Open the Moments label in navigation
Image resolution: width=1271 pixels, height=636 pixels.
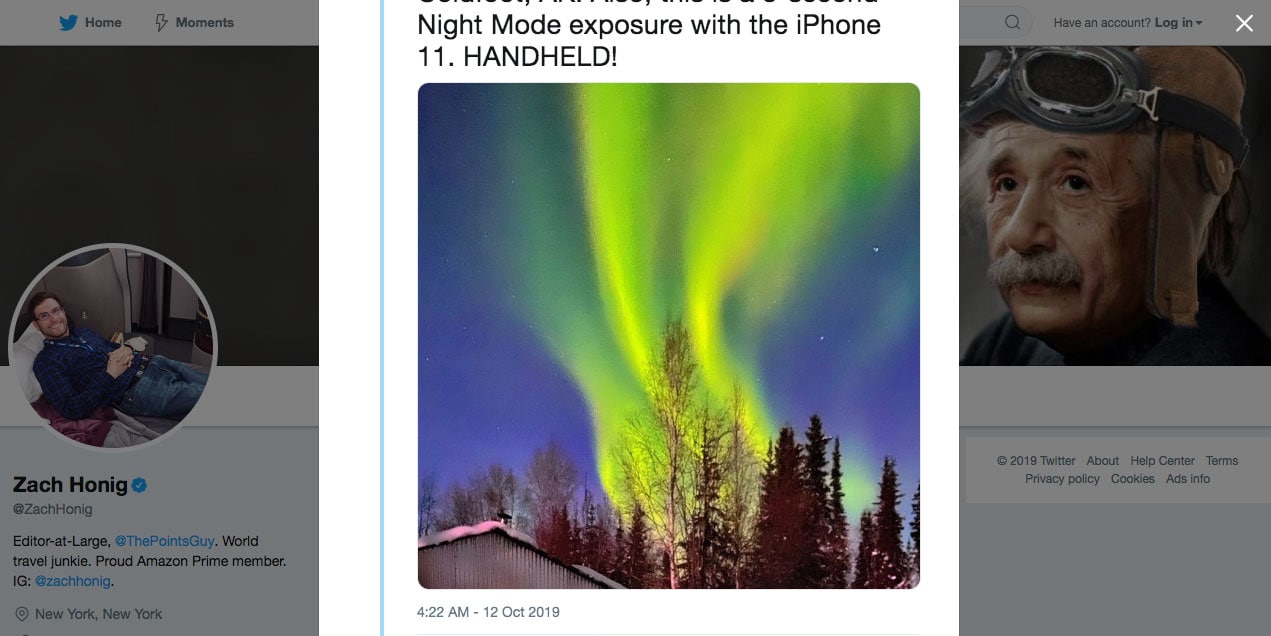[x=204, y=23]
